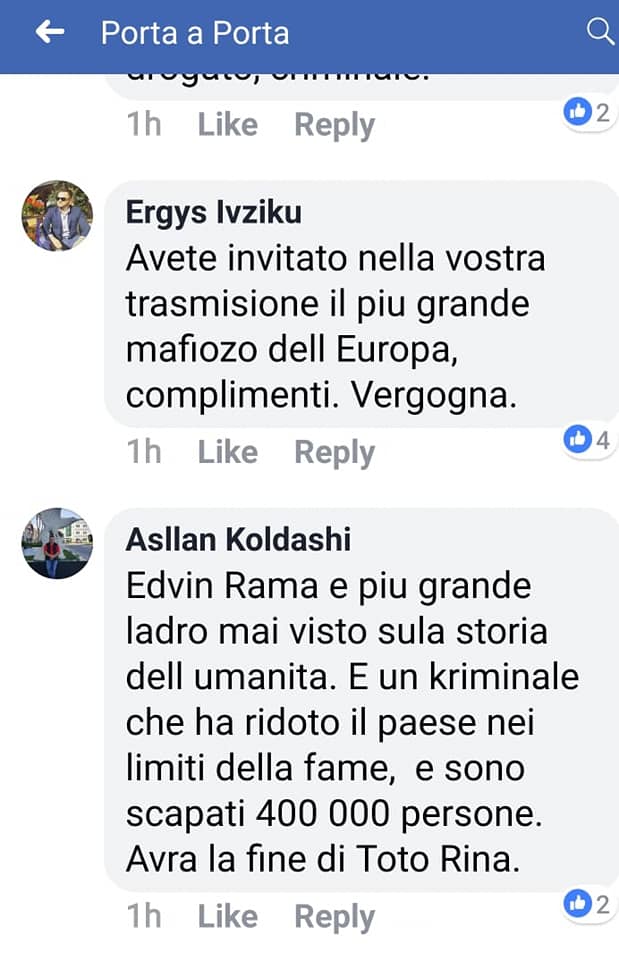Click the 1h timestamp under Ergys's comment
This screenshot has width=619, height=960.
coord(144,452)
